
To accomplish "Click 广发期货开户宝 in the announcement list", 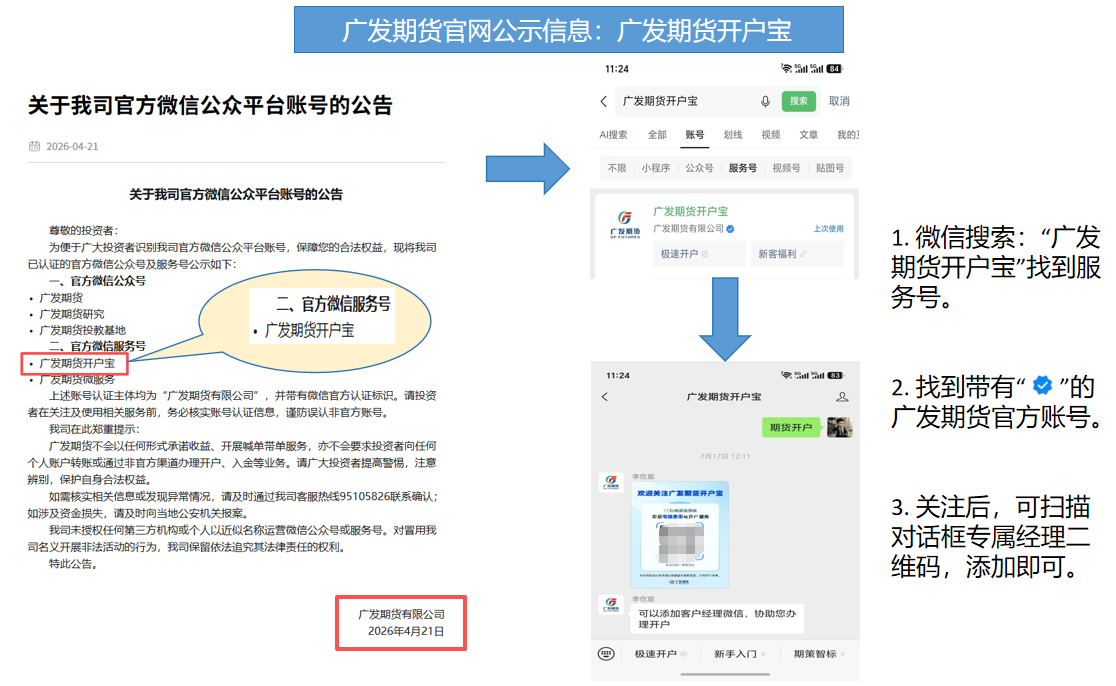I will 77,363.
